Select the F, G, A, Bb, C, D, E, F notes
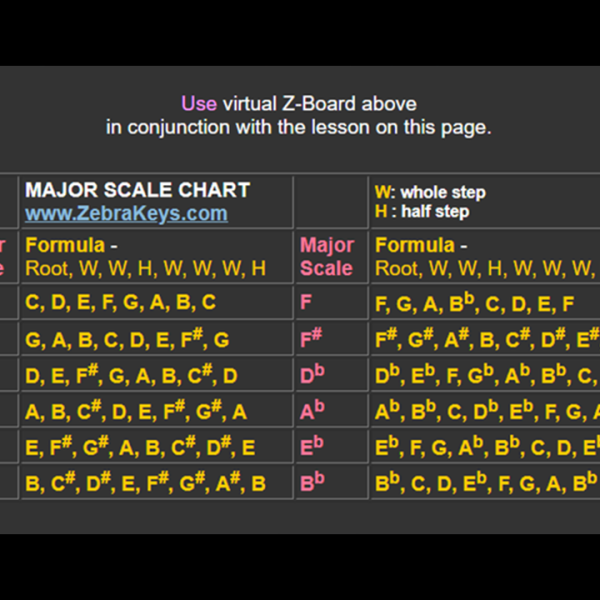600x600 pixels. tap(474, 302)
